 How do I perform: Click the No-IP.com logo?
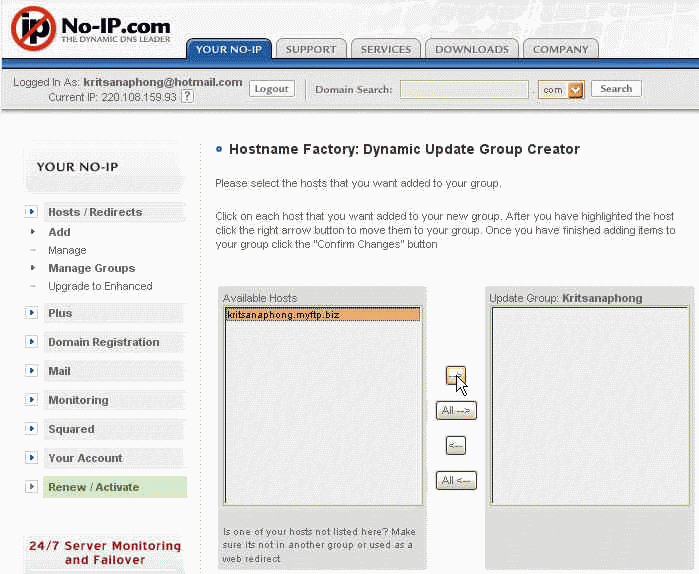(91, 28)
